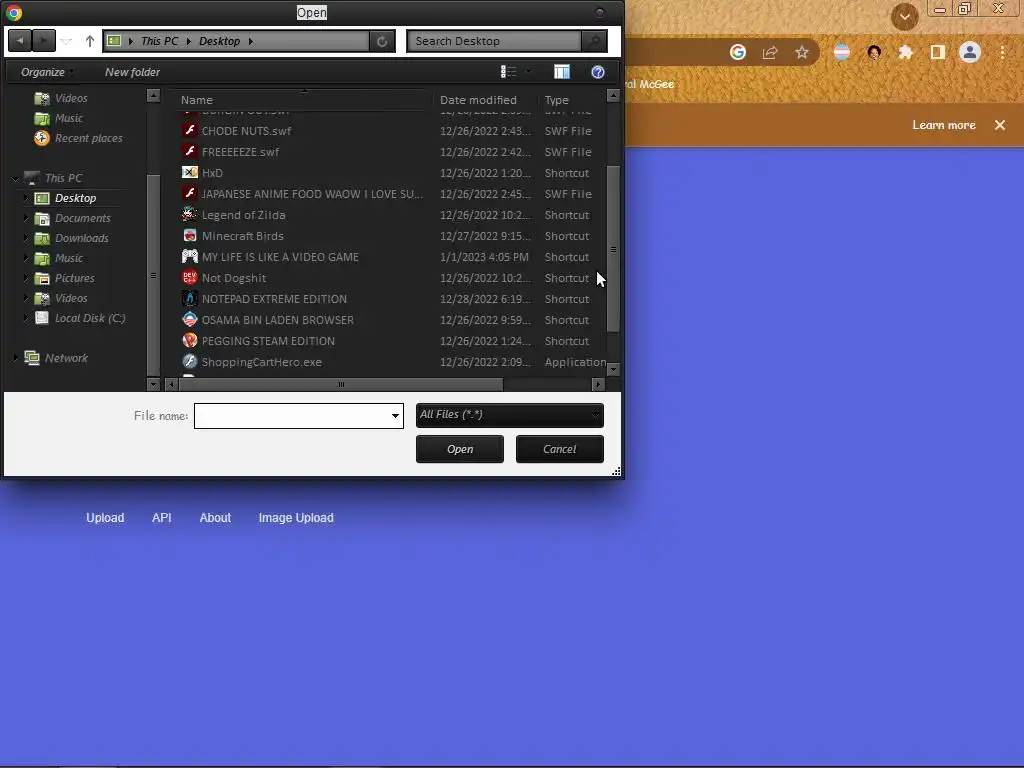Dismiss the Chrome infobar
Image resolution: width=1024 pixels, height=768 pixels.
(1000, 125)
